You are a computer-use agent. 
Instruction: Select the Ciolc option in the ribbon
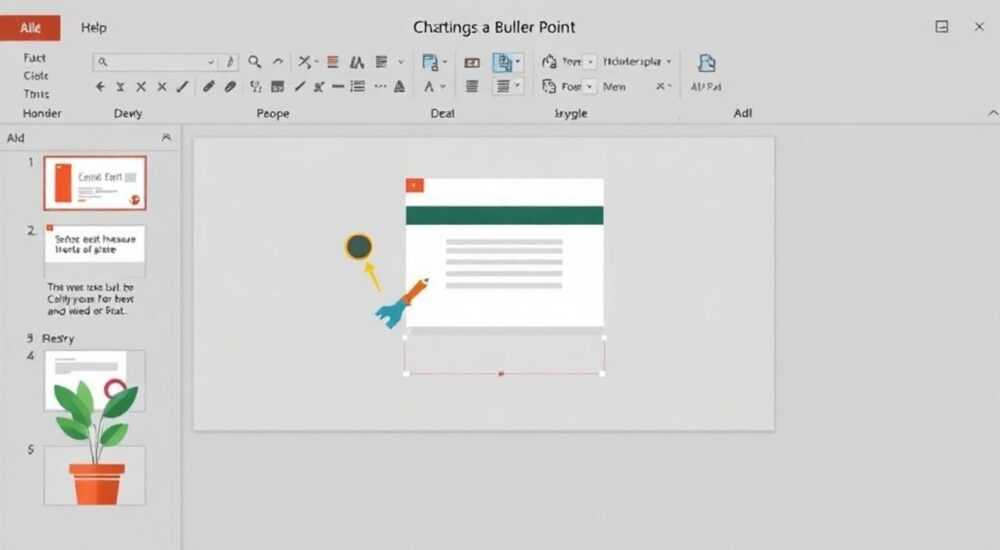click(36, 76)
